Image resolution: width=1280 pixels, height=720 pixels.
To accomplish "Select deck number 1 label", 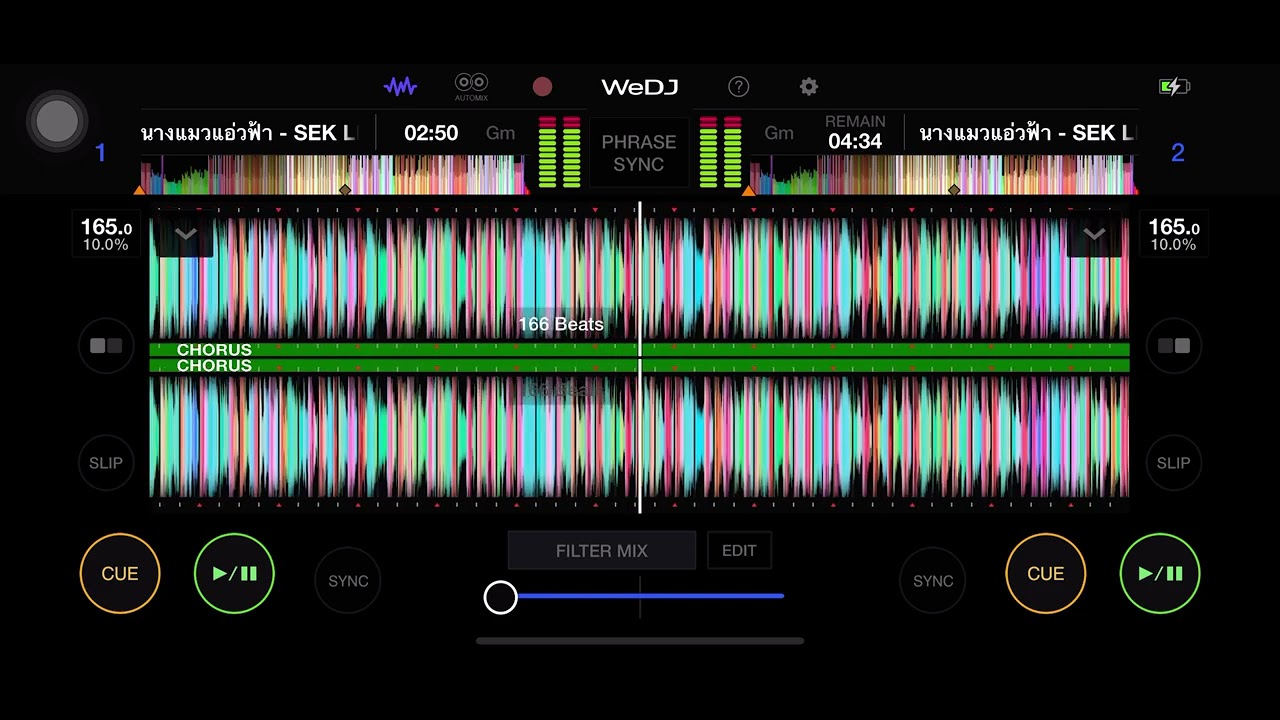I will [x=100, y=153].
